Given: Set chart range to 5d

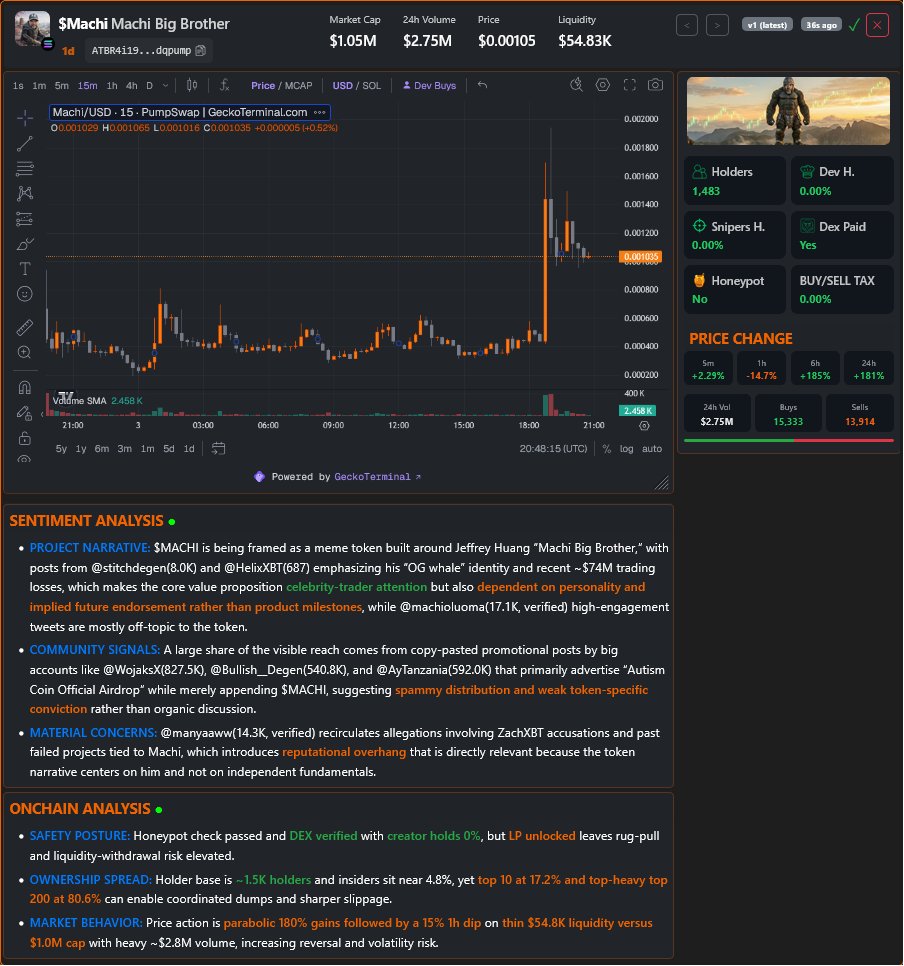Looking at the screenshot, I should click(x=168, y=448).
